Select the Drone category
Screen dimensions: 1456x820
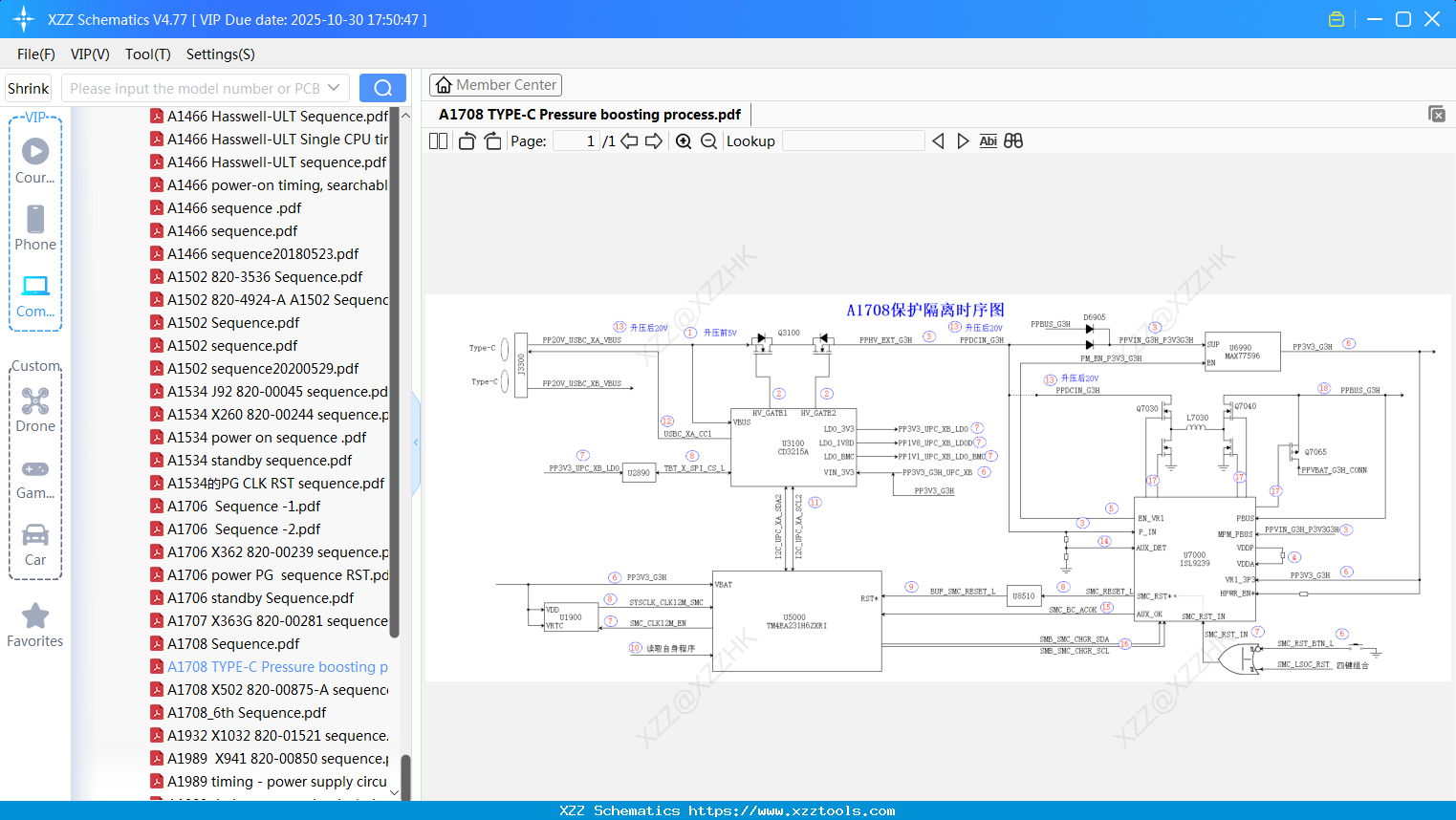point(35,410)
